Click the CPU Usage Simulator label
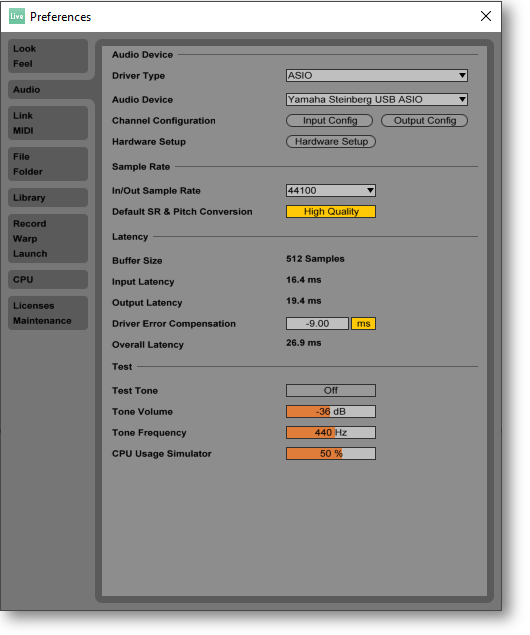530x635 pixels. click(x=162, y=454)
